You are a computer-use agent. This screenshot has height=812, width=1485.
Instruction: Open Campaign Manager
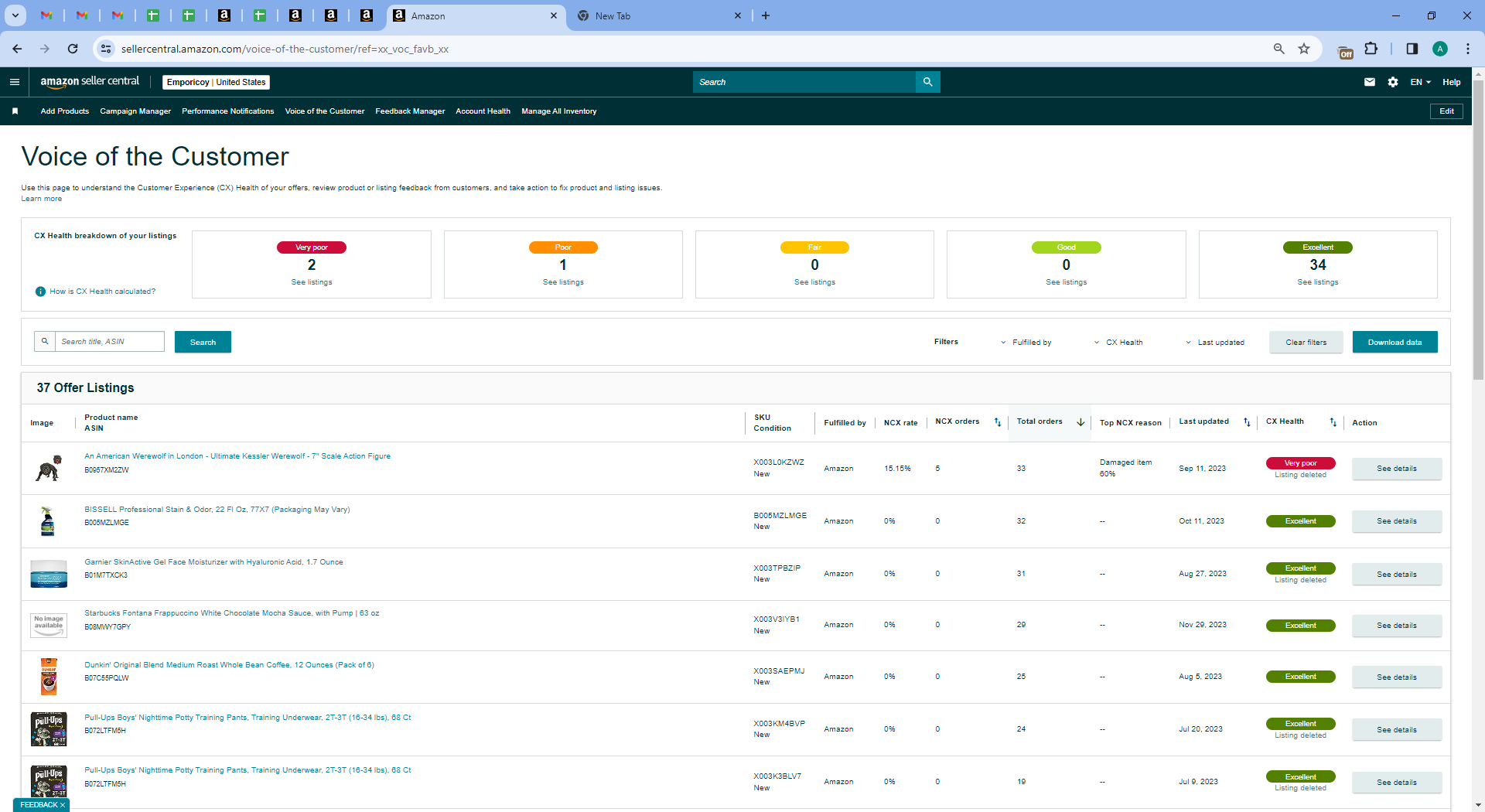click(135, 111)
